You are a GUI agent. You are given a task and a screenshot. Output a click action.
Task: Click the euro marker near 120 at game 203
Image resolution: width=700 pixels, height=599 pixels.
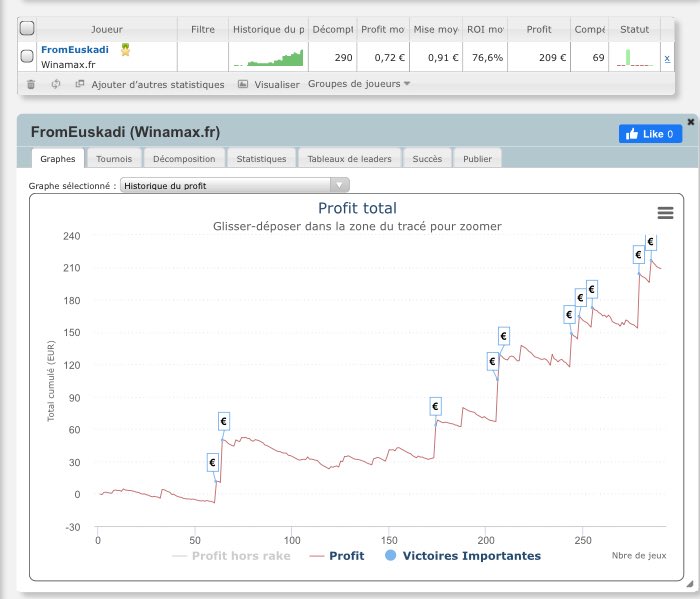492,361
